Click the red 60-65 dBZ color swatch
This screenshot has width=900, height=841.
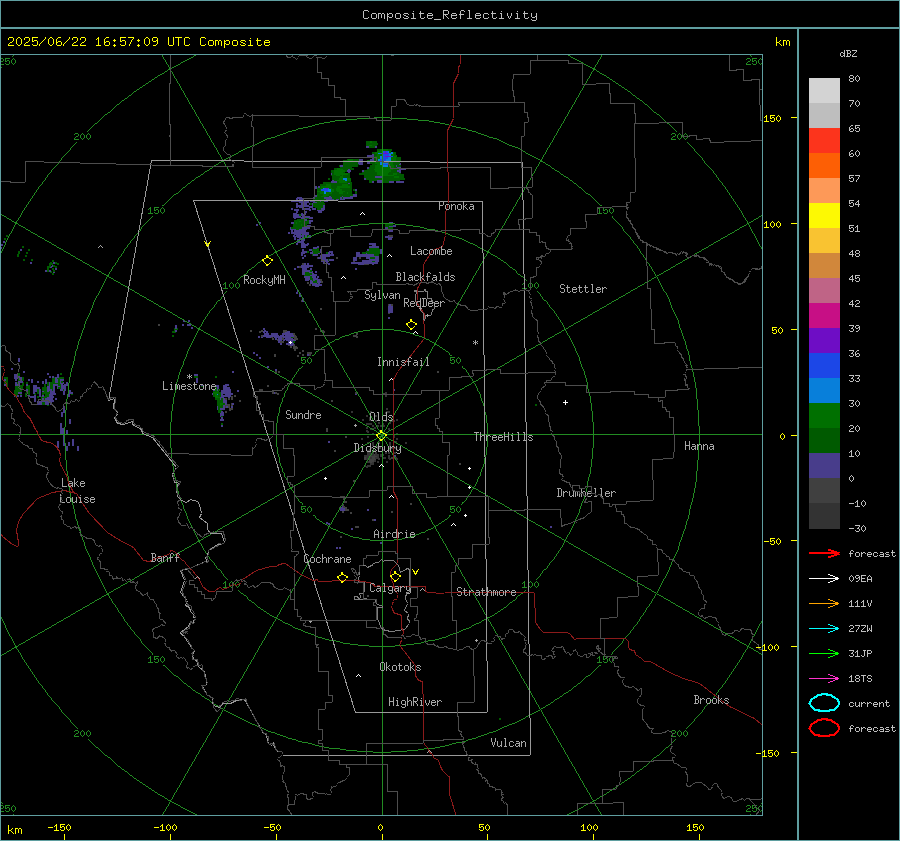(824, 141)
